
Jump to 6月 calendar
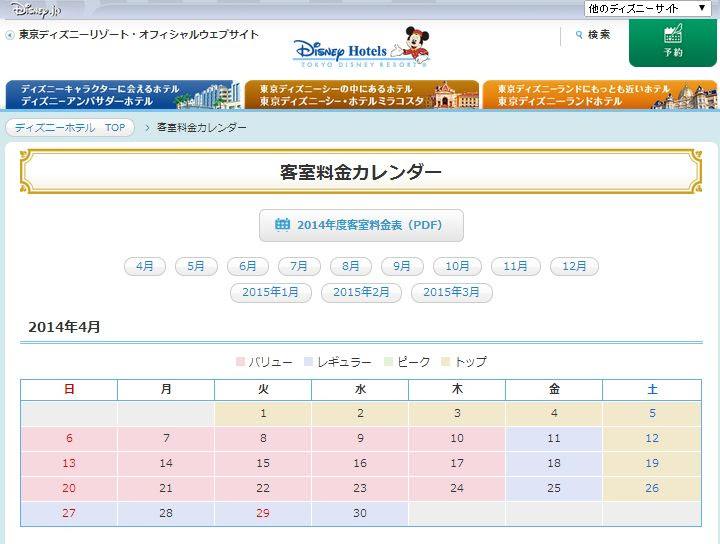pos(248,266)
